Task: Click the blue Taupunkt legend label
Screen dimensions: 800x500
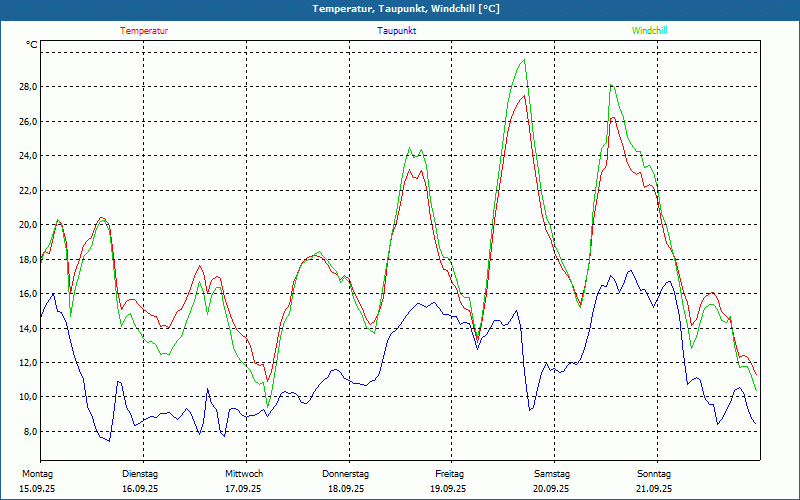Action: pos(396,31)
